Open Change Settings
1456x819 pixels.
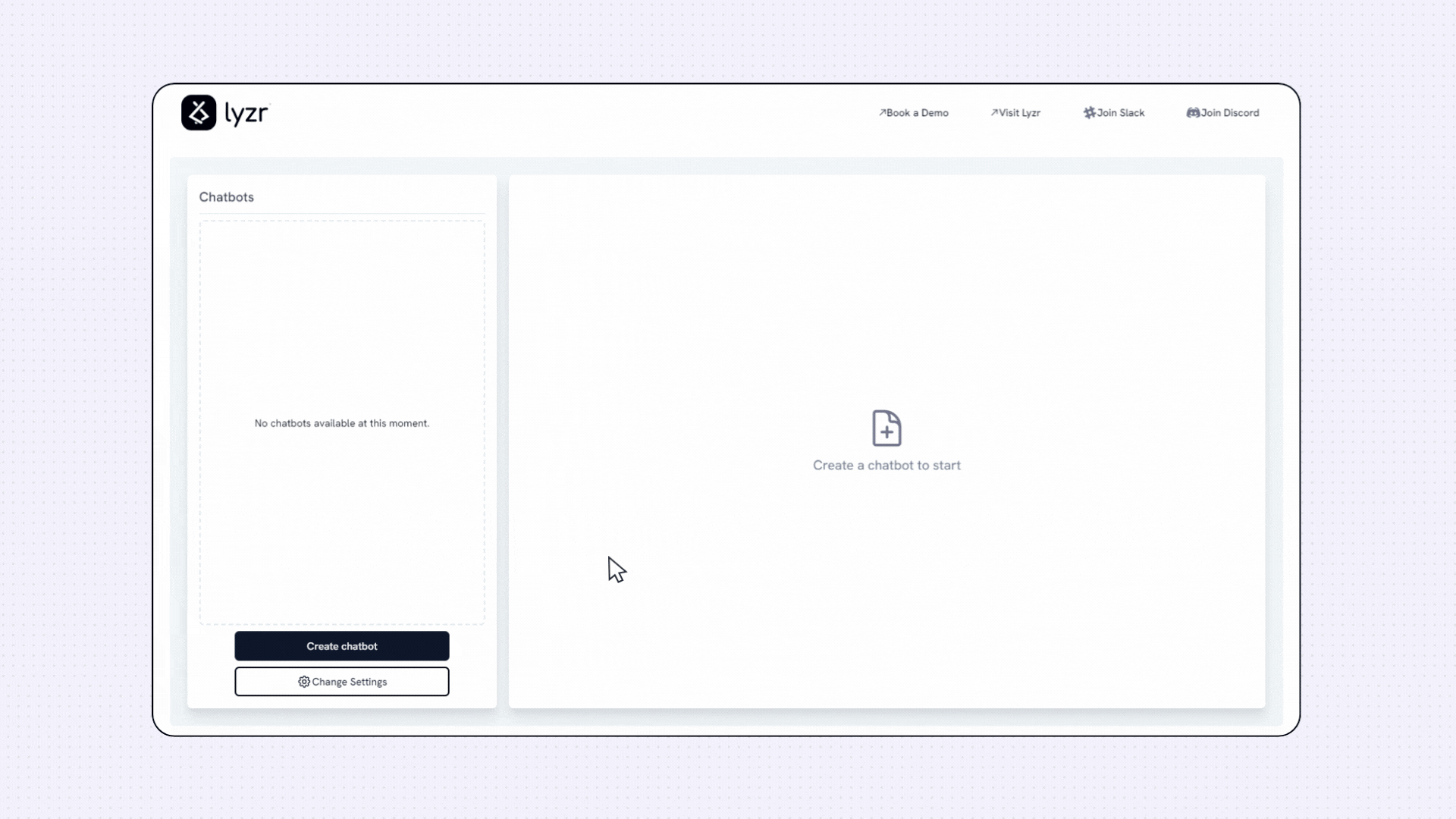pos(341,682)
